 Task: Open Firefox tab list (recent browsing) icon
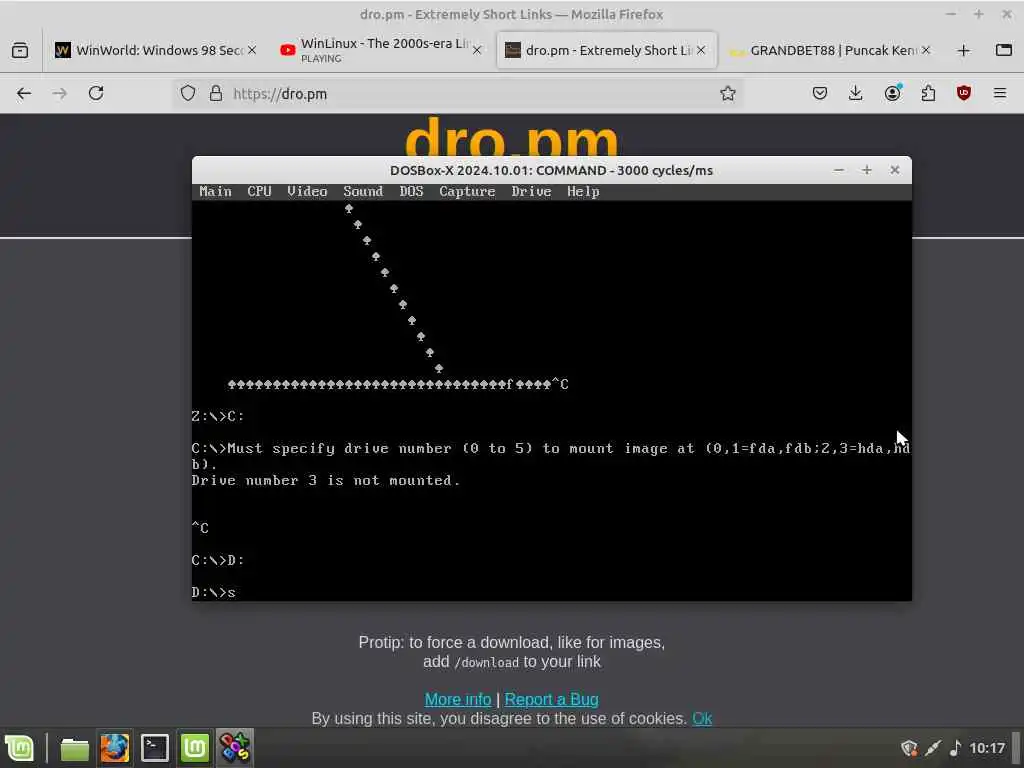coord(20,50)
